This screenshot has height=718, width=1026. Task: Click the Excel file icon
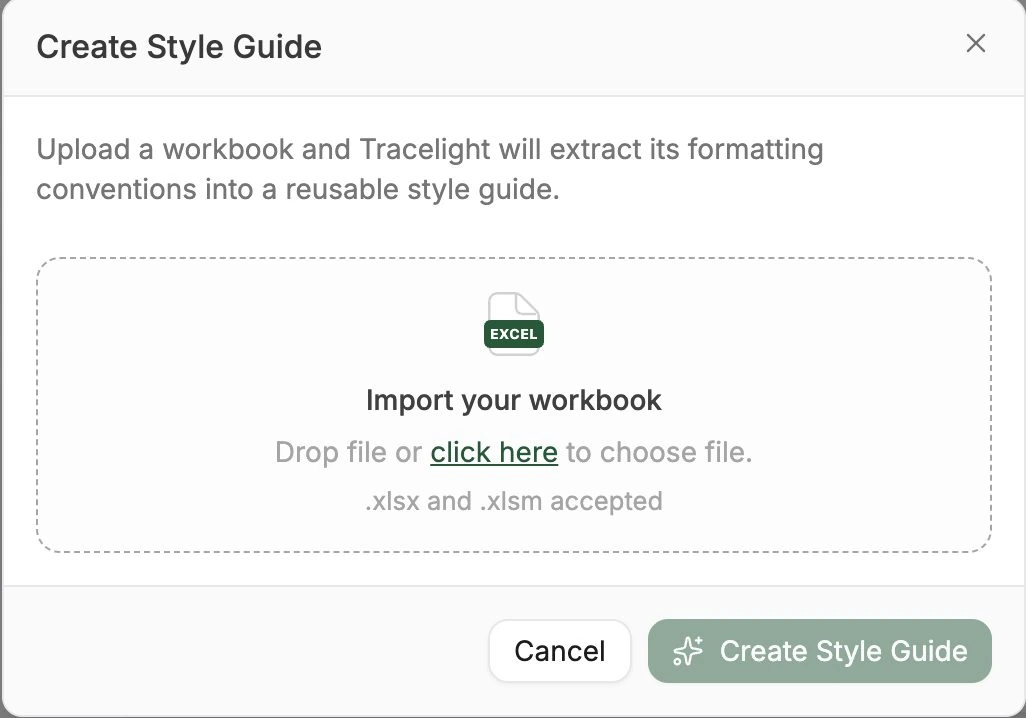(514, 324)
